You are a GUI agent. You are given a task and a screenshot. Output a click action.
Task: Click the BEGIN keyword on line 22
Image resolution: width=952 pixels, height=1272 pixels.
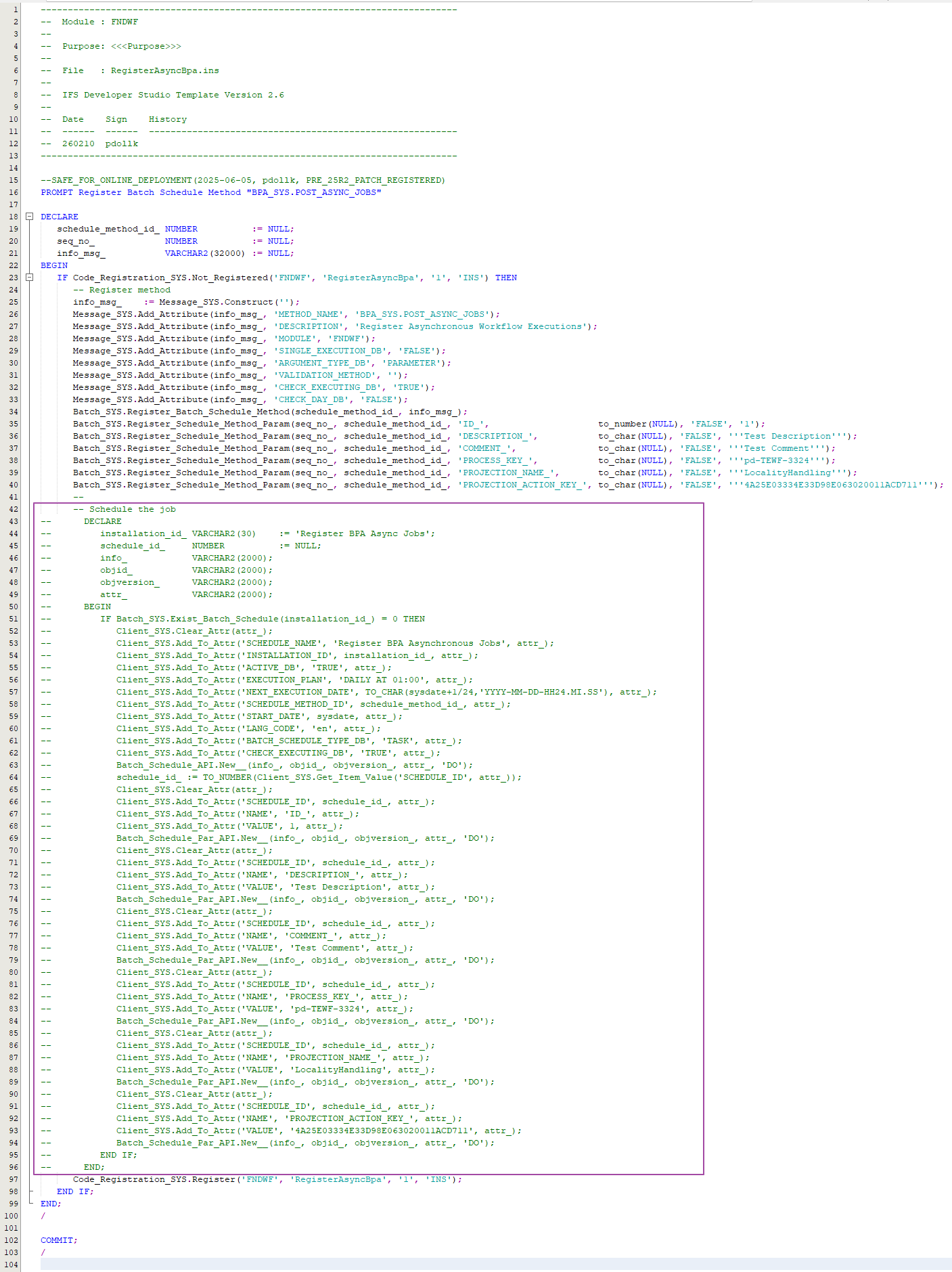click(x=54, y=265)
